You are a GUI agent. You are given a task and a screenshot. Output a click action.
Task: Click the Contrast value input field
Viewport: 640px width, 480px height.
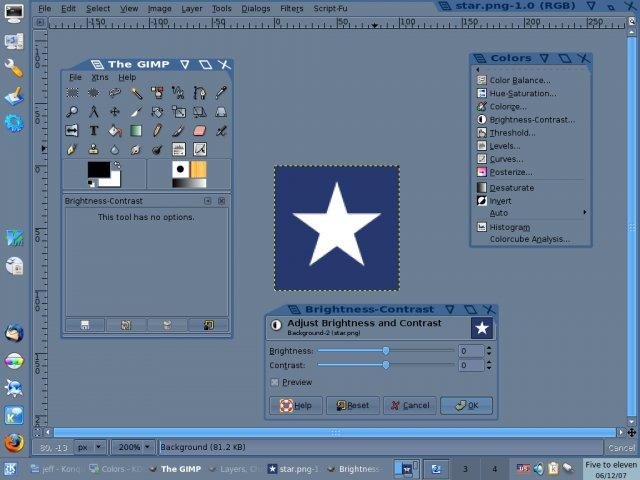(x=470, y=366)
